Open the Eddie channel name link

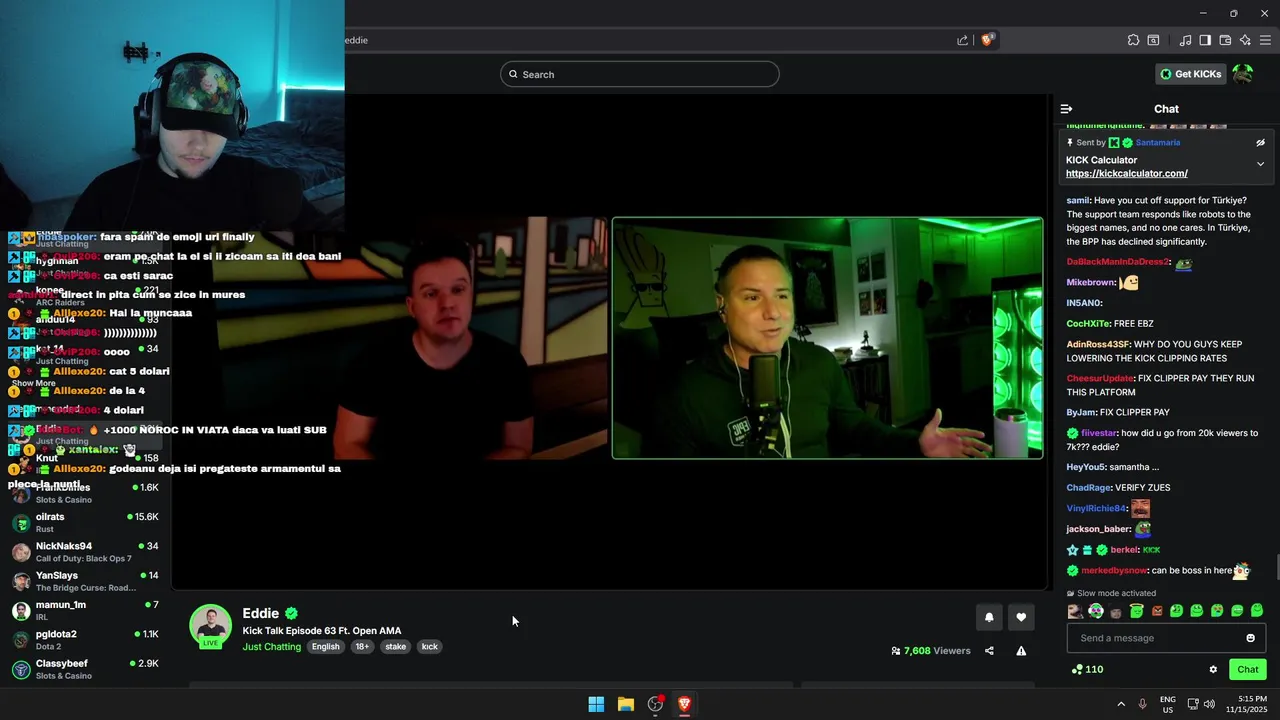[261, 613]
